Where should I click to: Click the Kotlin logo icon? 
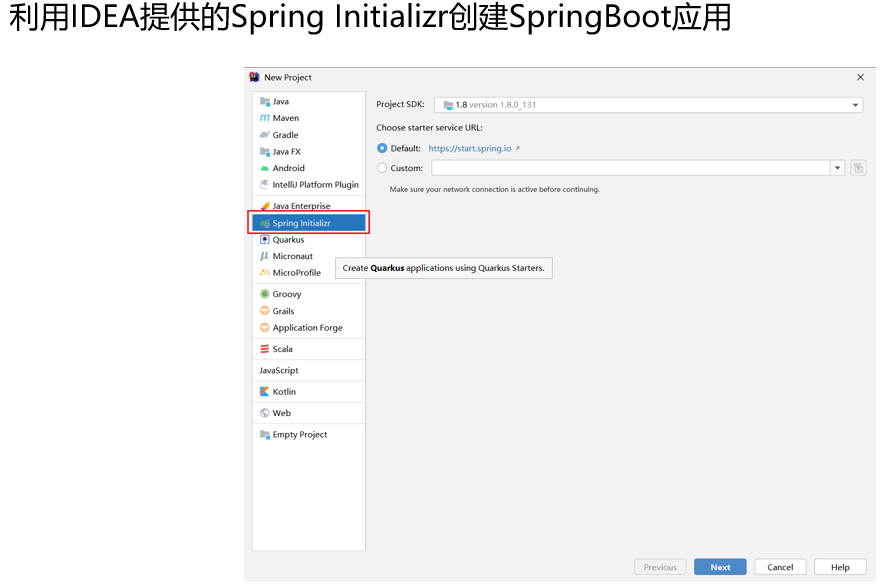click(264, 391)
